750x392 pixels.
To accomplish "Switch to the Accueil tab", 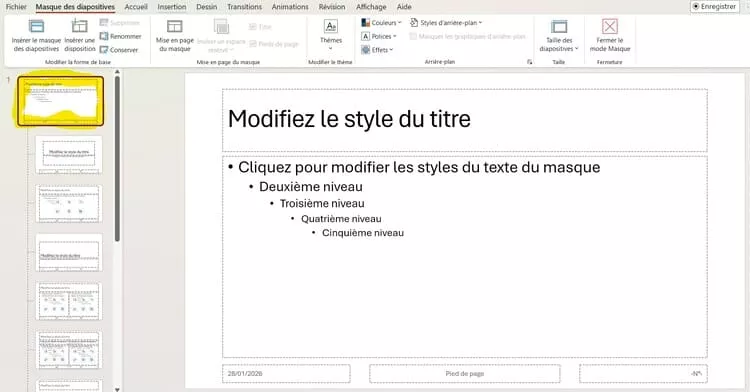I will pos(136,7).
